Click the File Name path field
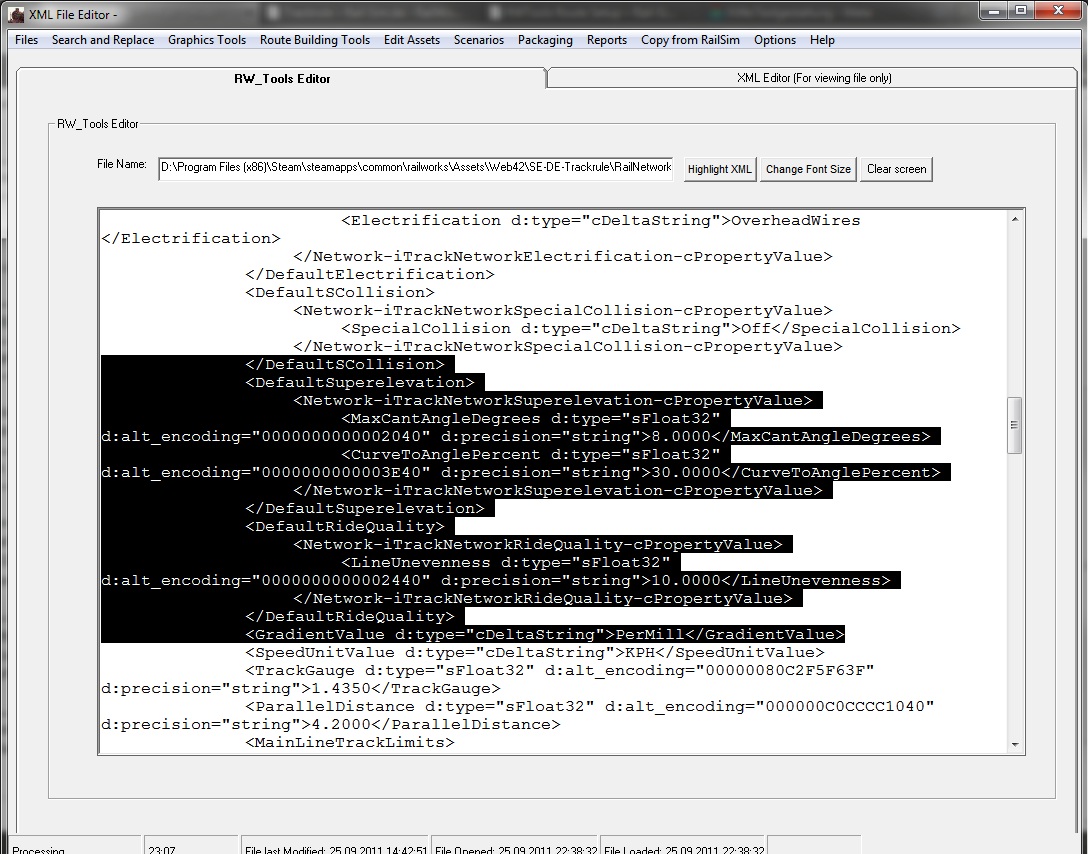This screenshot has height=854, width=1088. [416, 168]
